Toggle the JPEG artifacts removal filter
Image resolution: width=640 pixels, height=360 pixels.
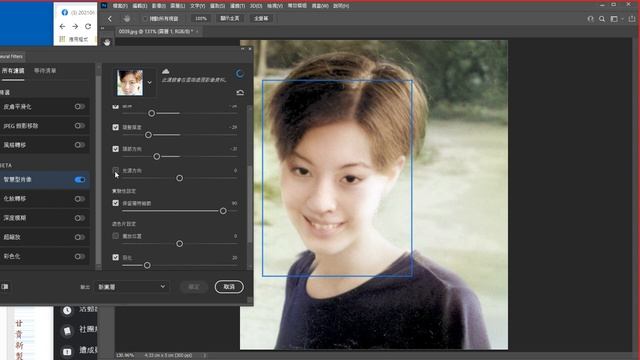click(80, 126)
